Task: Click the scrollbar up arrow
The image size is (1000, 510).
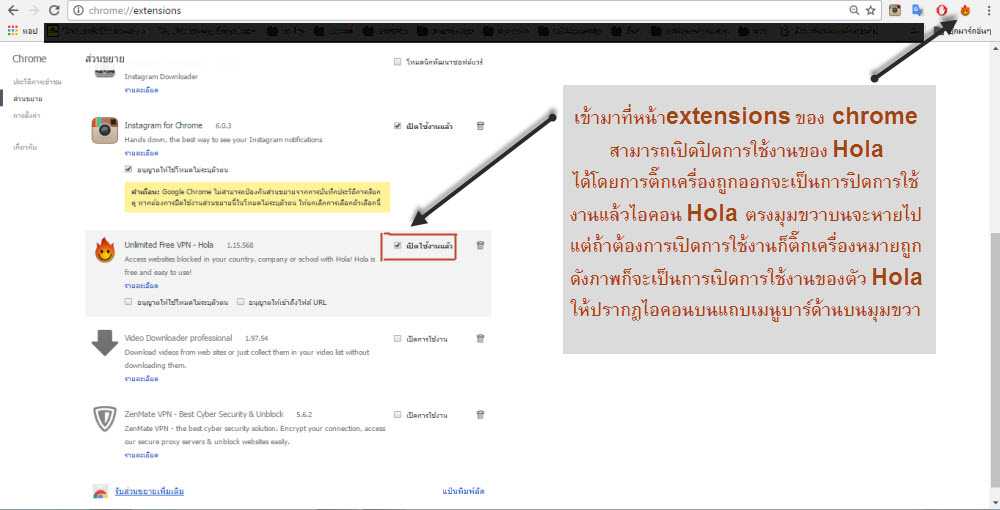Action: (994, 46)
